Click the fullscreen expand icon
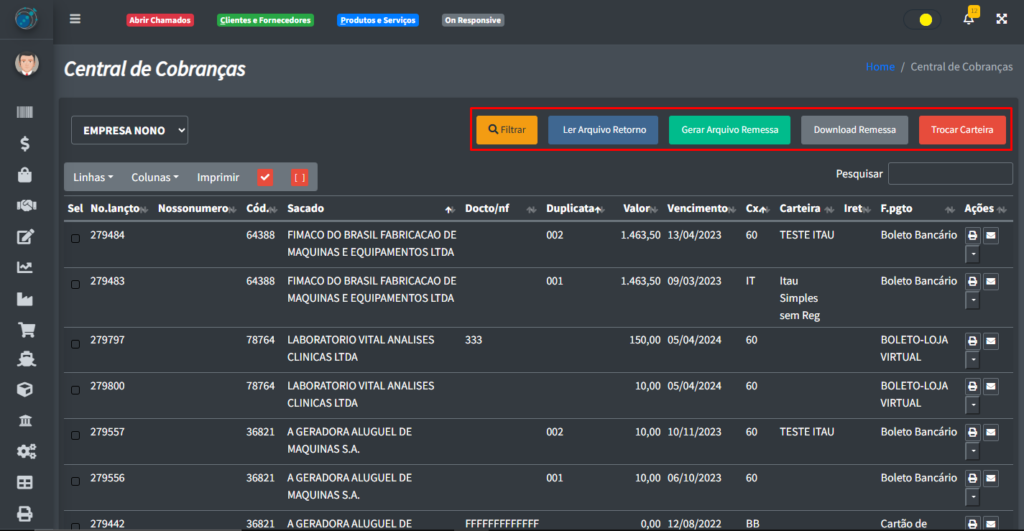Screen dimensions: 1024x531 1001,19
